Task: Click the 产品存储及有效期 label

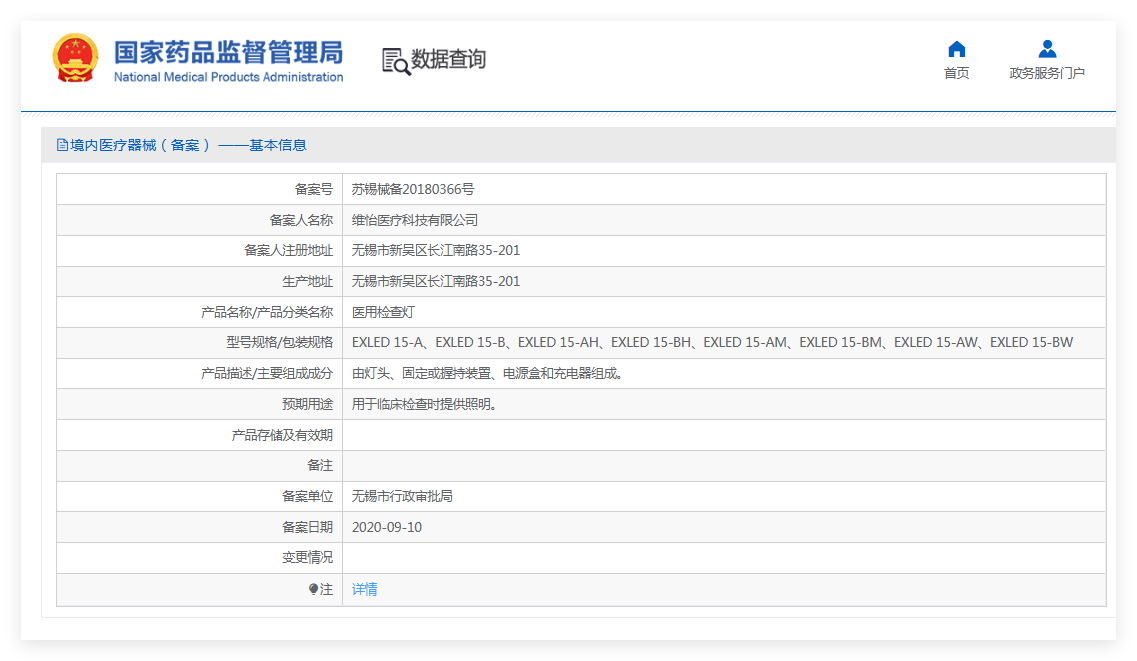Action: (x=282, y=435)
